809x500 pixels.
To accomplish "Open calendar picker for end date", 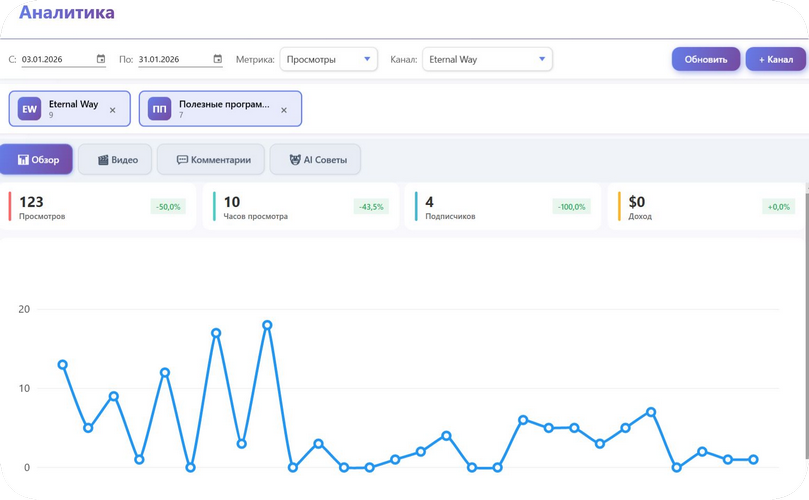I will [x=218, y=59].
